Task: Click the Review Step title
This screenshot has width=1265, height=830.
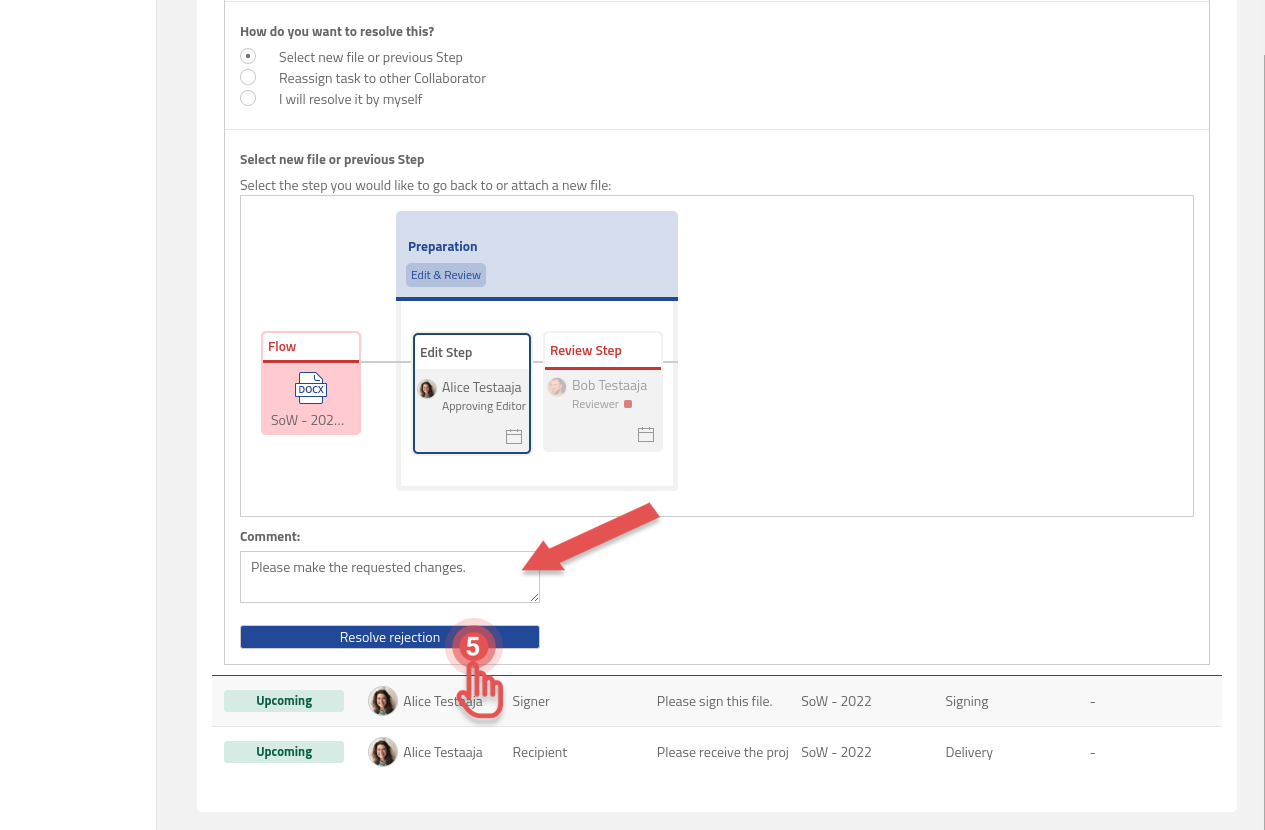Action: 586,351
